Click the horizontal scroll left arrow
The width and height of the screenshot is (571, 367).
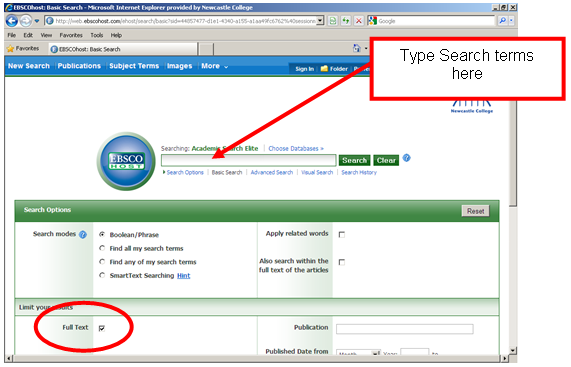(x=9, y=359)
